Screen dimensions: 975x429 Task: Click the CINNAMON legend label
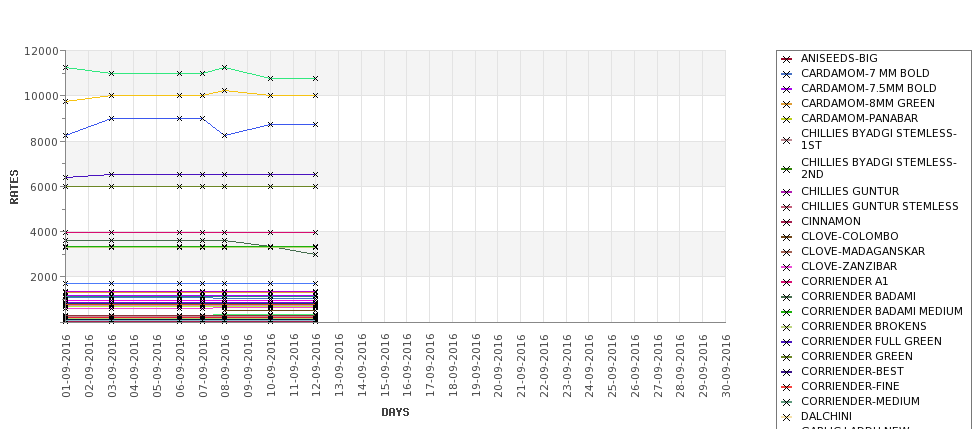[831, 221]
